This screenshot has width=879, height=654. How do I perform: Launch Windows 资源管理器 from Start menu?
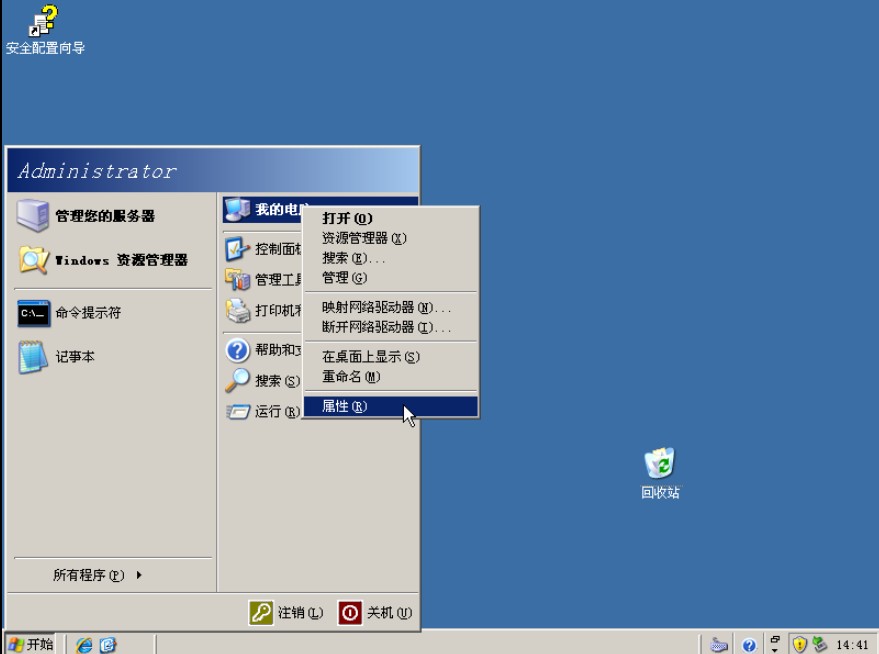click(34, 259)
